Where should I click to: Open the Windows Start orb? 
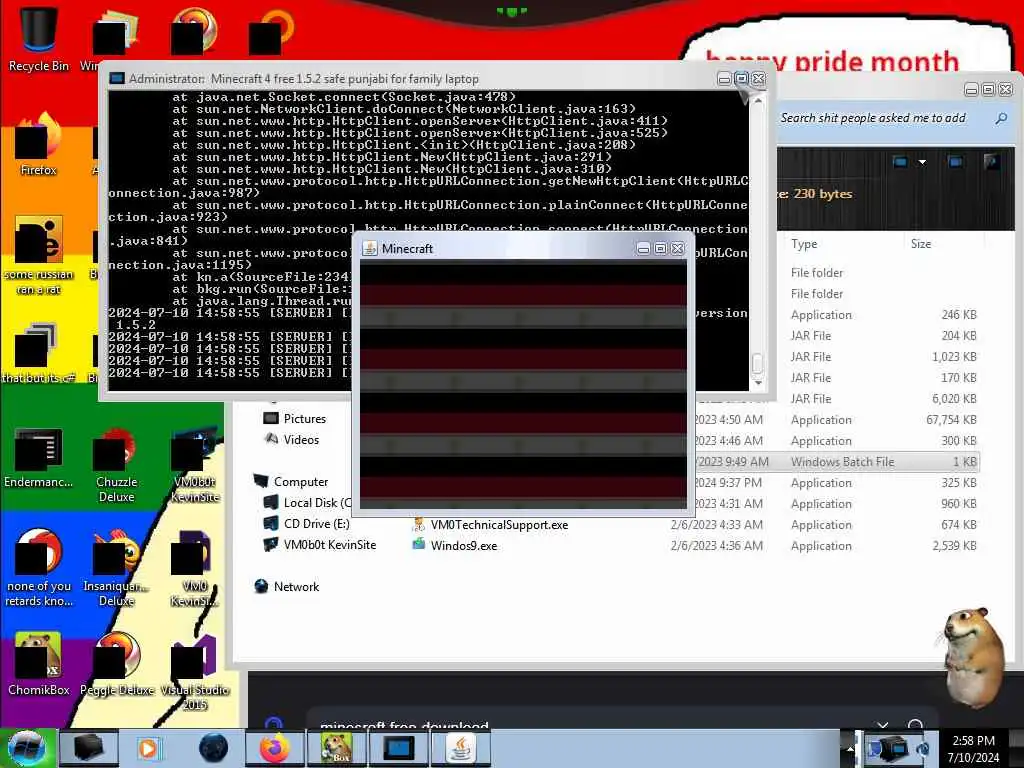26,748
